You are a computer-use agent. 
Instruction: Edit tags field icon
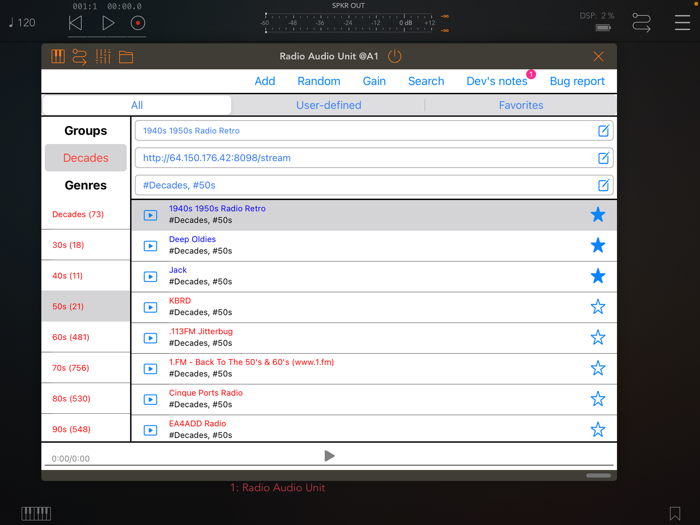point(603,185)
